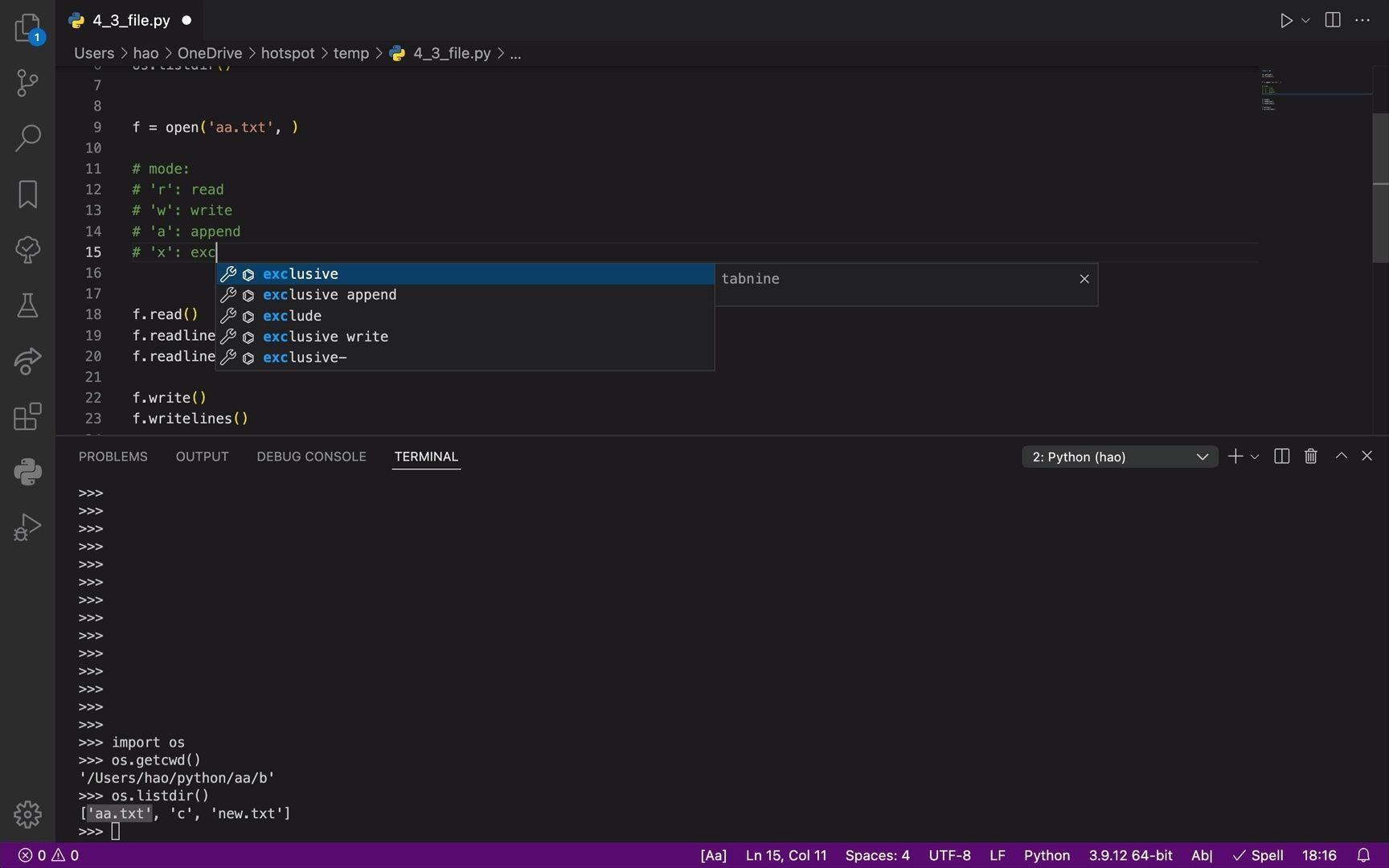Image resolution: width=1389 pixels, height=868 pixels.
Task: Open the Testing flask icon view
Action: pos(28,305)
